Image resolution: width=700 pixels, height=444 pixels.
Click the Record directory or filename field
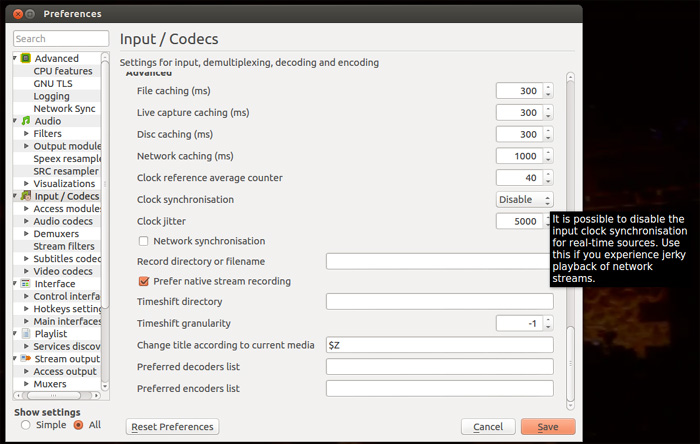pyautogui.click(x=439, y=261)
